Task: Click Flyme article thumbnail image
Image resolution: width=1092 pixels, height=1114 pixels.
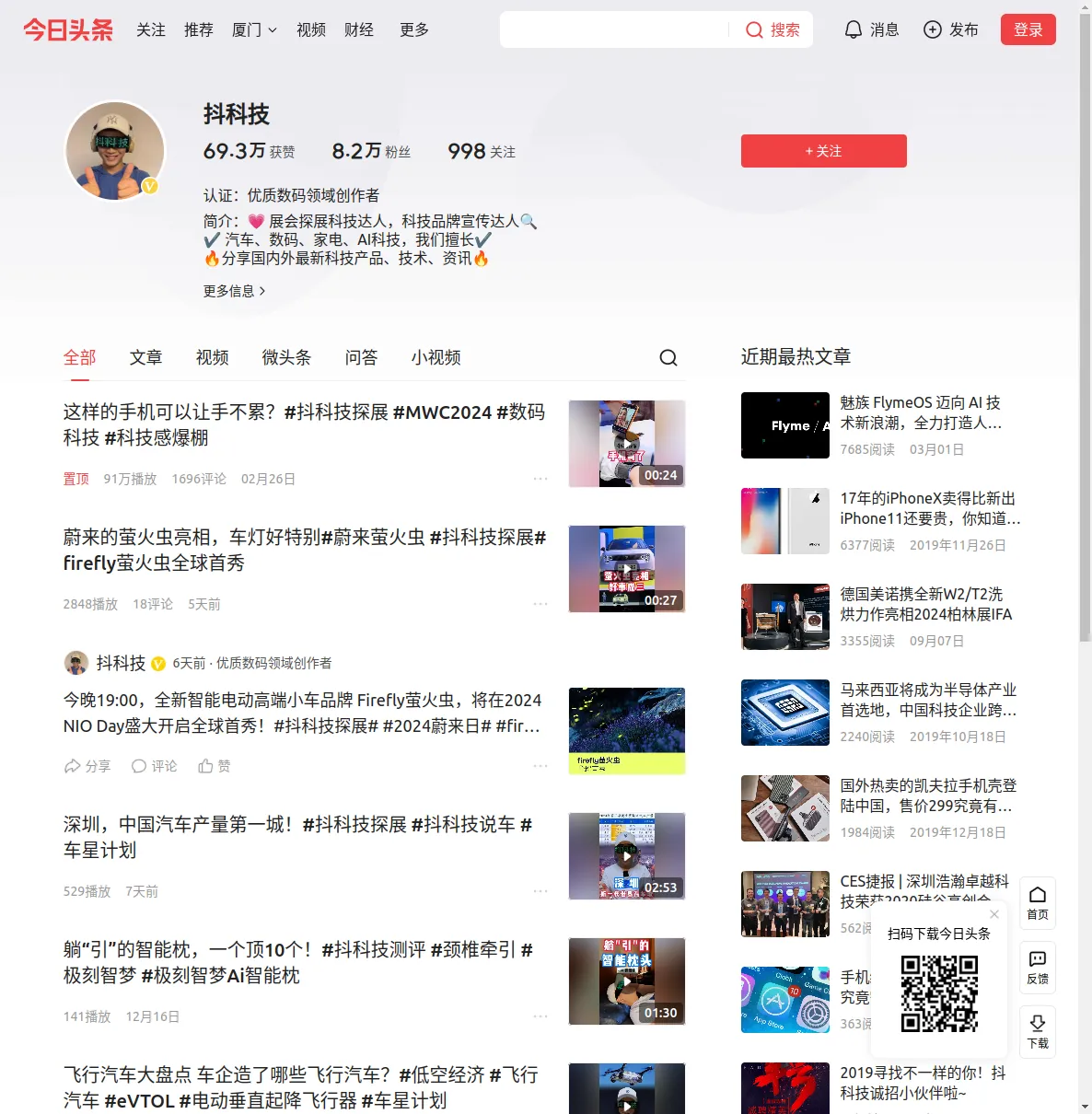Action: coord(785,425)
